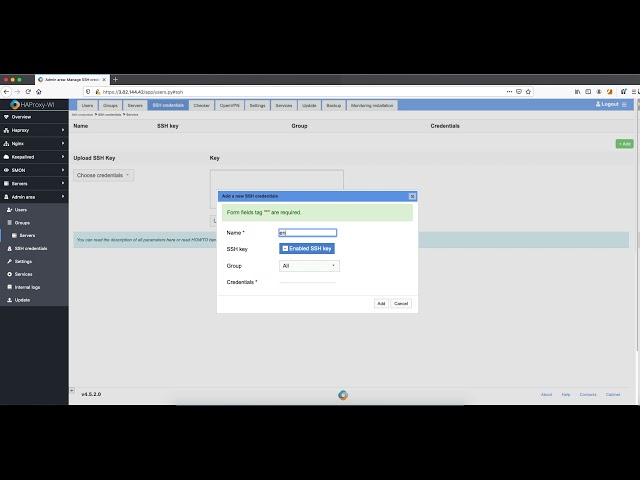Click the Keepalived cloud icon
Image resolution: width=640 pixels, height=480 pixels.
pos(6,157)
